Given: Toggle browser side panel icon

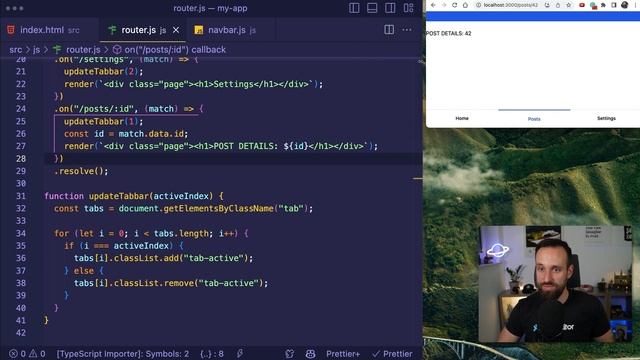Looking at the screenshot, I should pos(614,5).
